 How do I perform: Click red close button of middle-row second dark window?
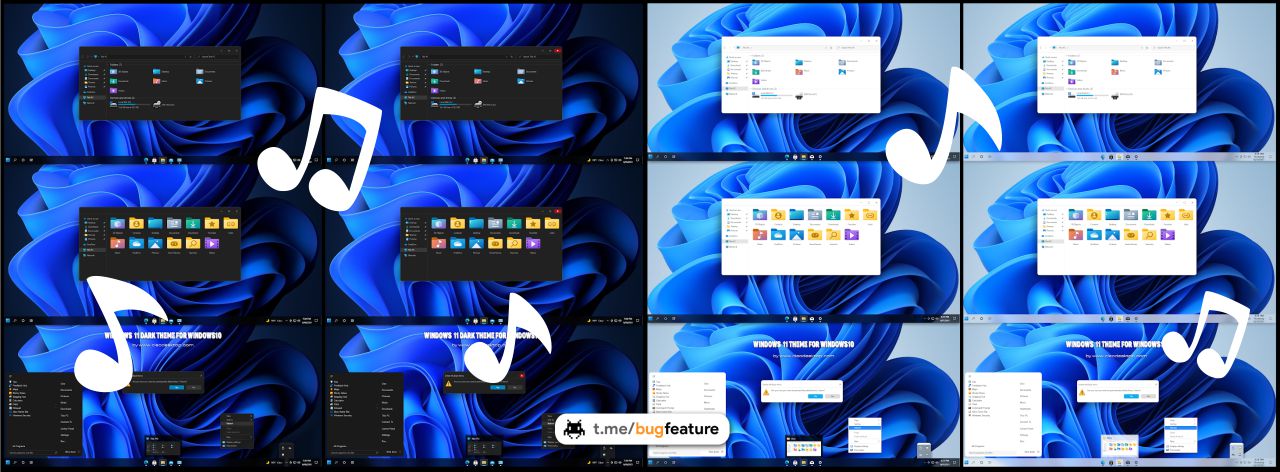click(557, 211)
